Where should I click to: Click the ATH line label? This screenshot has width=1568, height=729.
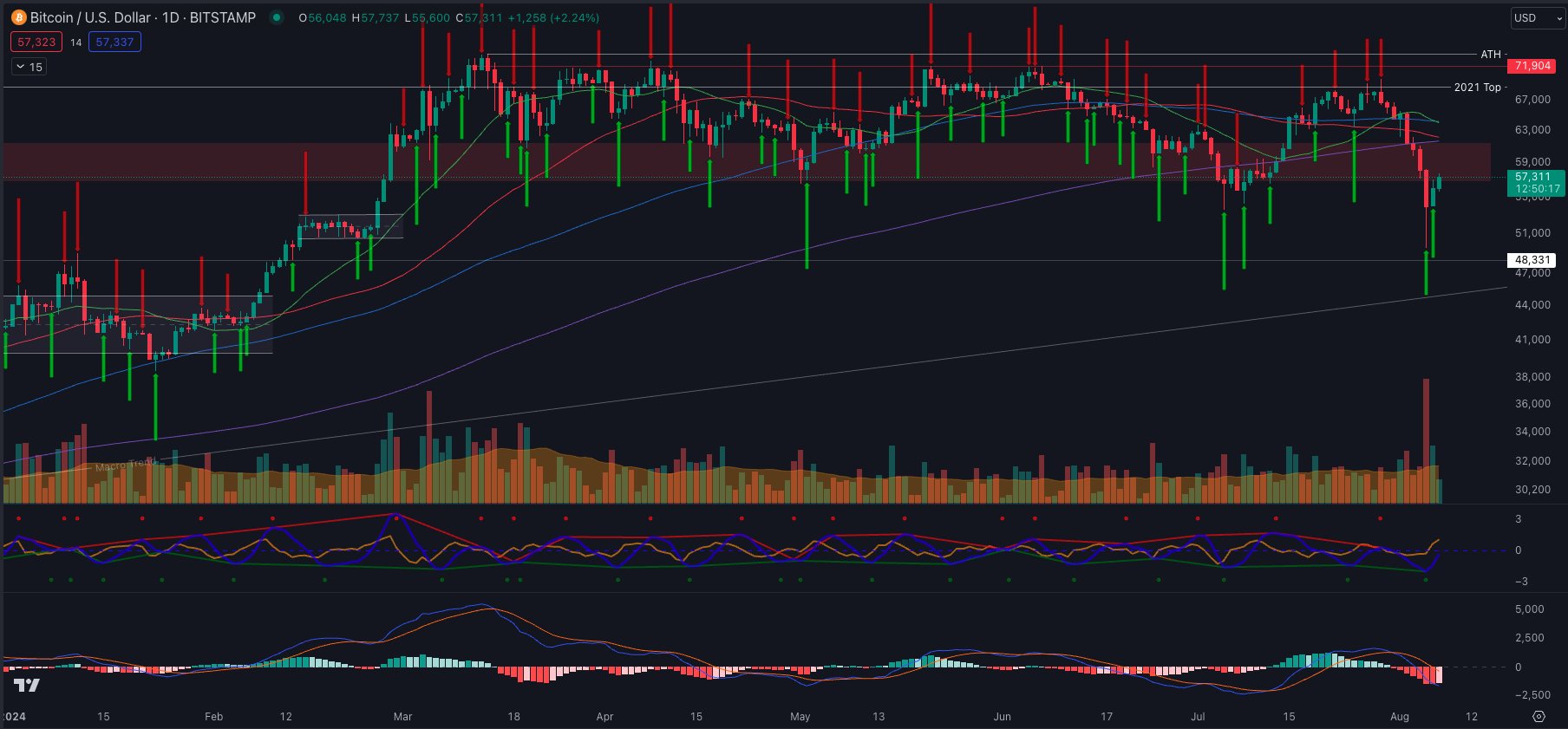1490,55
